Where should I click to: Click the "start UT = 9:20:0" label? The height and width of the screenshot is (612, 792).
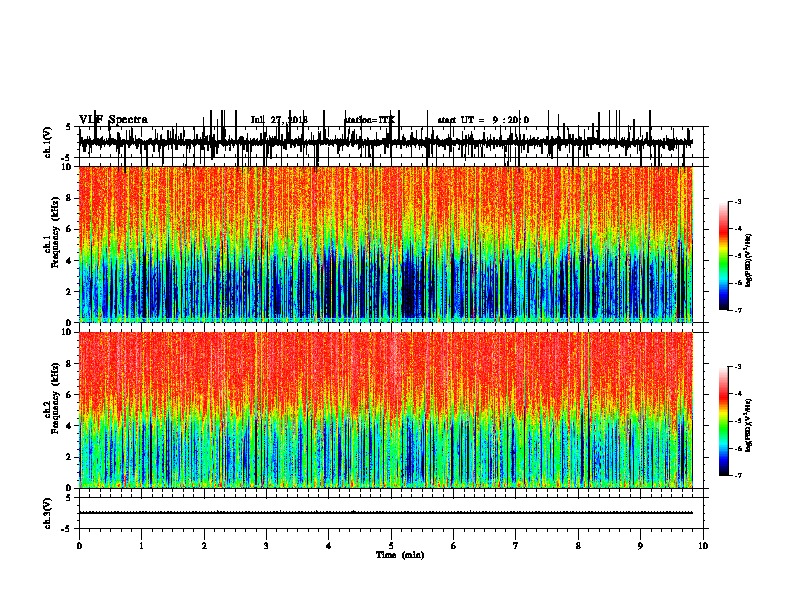tap(483, 120)
